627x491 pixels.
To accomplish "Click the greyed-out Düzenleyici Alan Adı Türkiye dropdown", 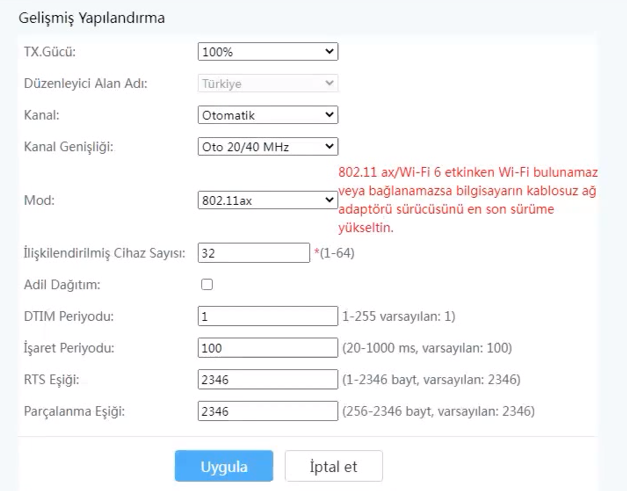I will [268, 83].
